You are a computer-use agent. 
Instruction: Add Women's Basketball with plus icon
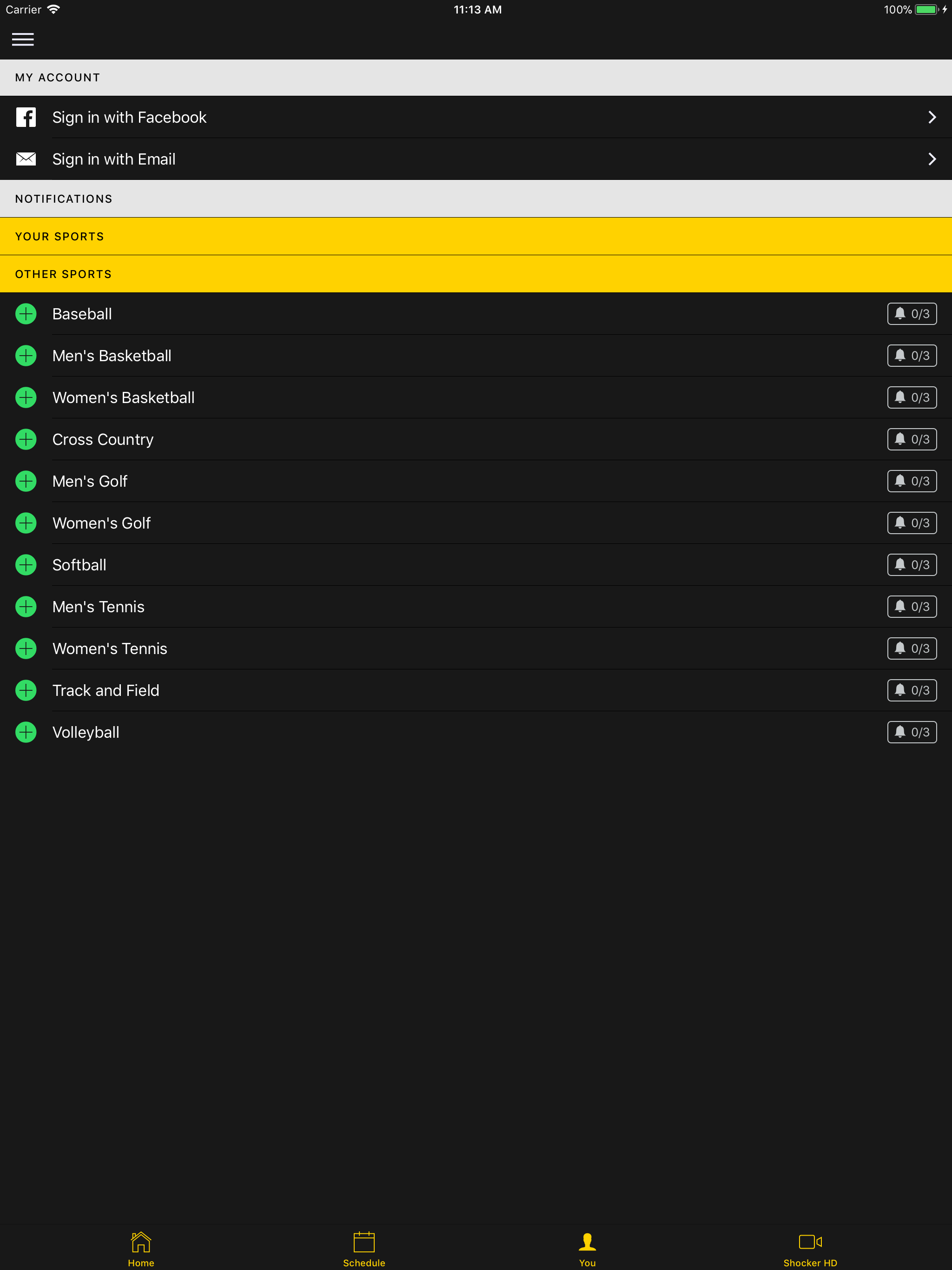[x=26, y=397]
